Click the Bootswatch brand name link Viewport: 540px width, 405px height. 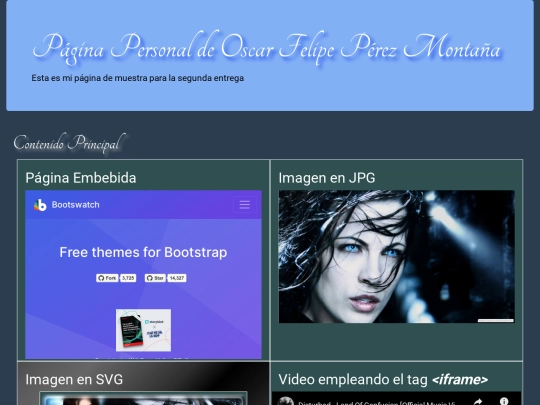coord(75,205)
